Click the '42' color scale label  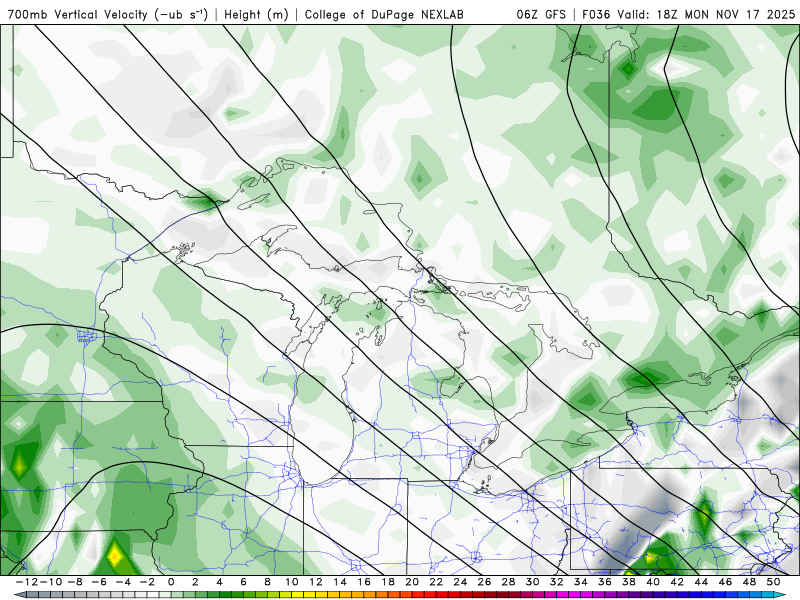pyautogui.click(x=677, y=582)
